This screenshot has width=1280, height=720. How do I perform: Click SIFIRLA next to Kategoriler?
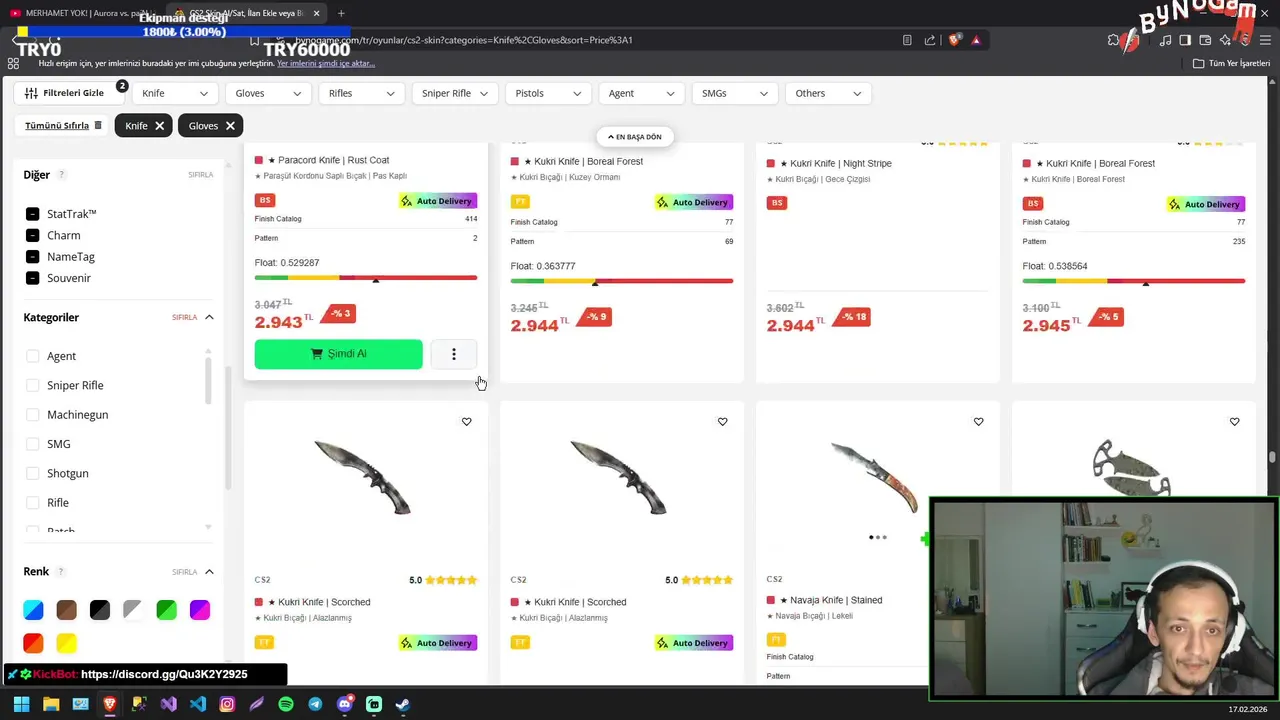click(x=185, y=317)
